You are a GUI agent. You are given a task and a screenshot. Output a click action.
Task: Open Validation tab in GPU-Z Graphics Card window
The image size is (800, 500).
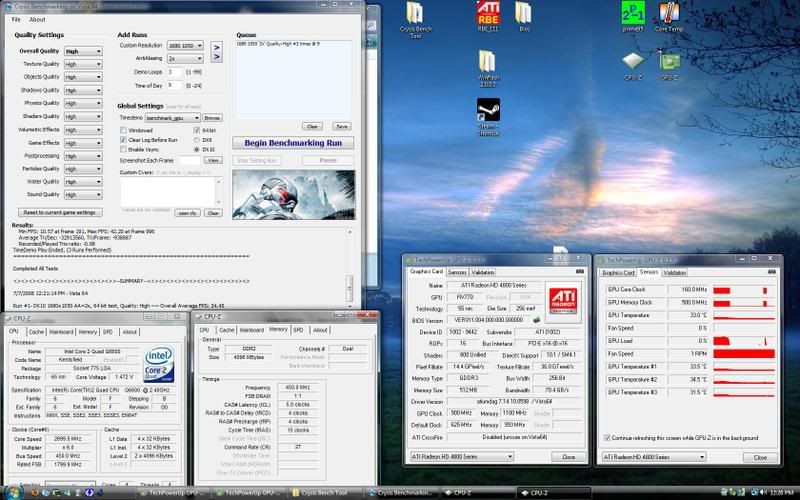tap(483, 272)
